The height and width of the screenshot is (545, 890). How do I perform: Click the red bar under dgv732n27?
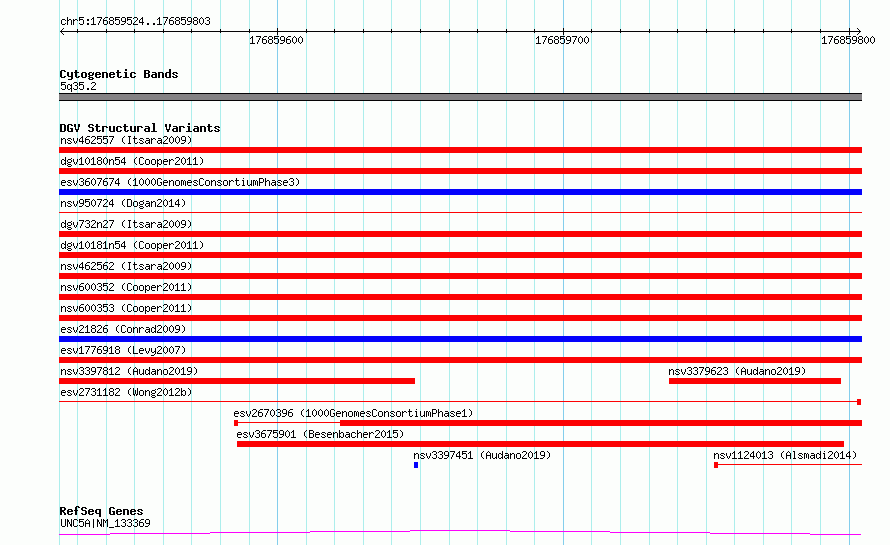460,234
